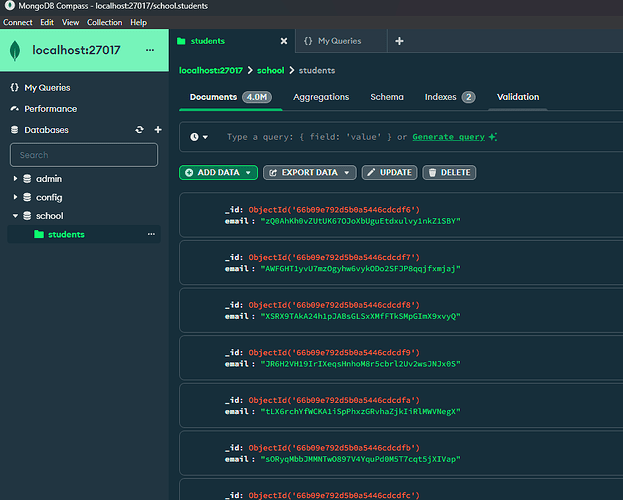Image resolution: width=623 pixels, height=500 pixels.
Task: Close the students tab
Action: tap(283, 41)
